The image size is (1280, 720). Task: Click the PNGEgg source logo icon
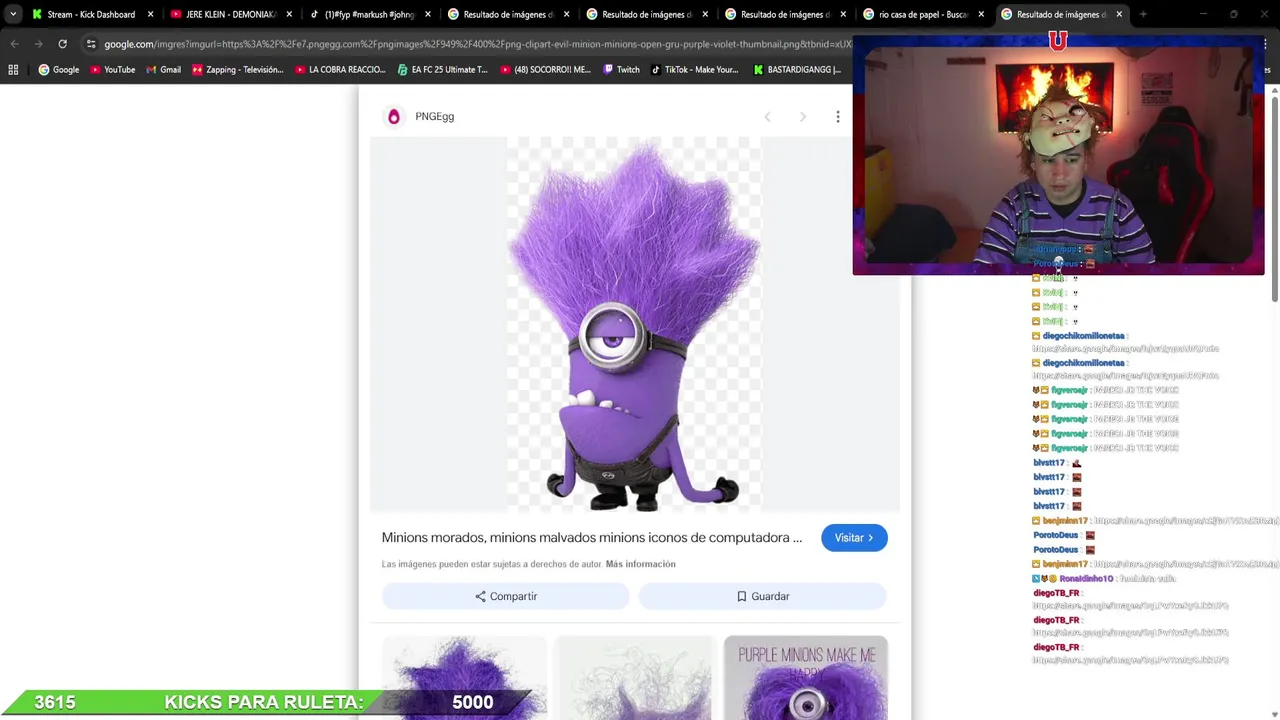394,117
